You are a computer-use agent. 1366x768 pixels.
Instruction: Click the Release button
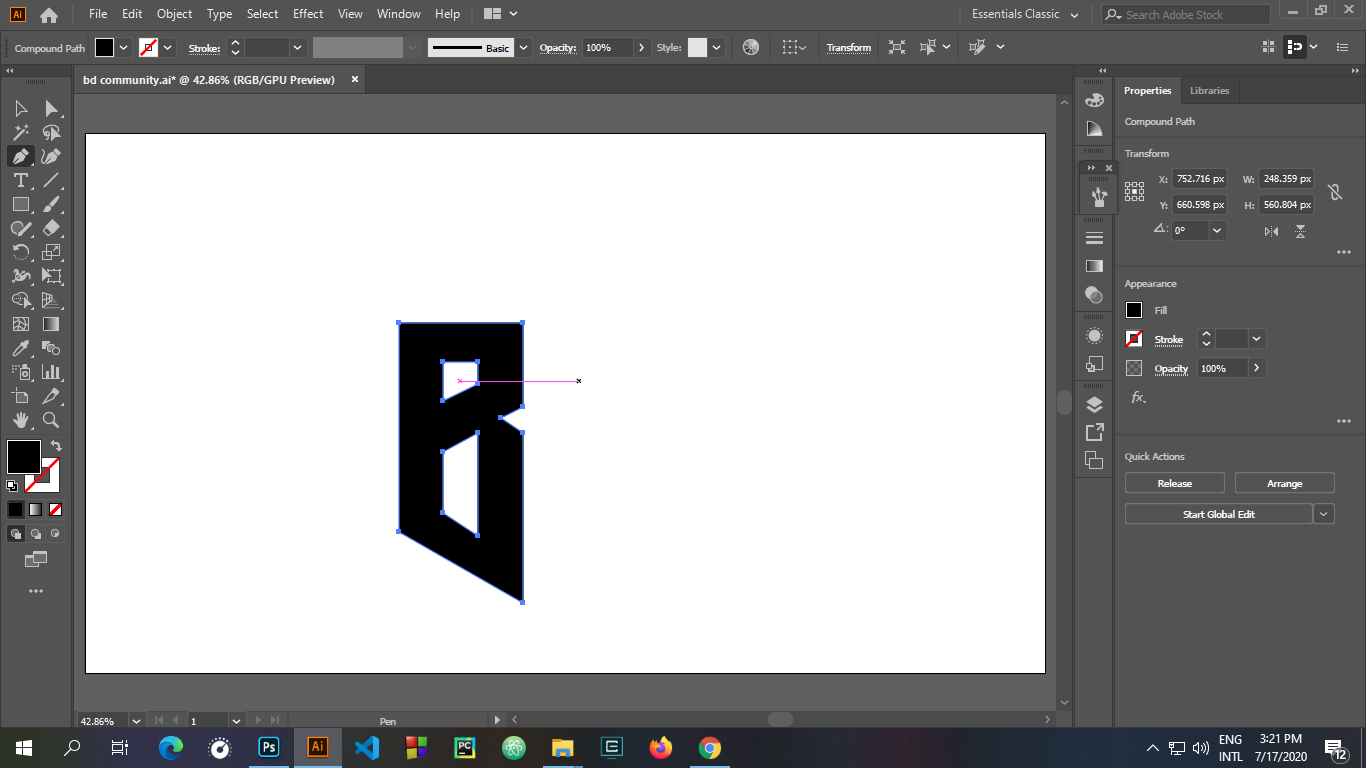click(1175, 483)
